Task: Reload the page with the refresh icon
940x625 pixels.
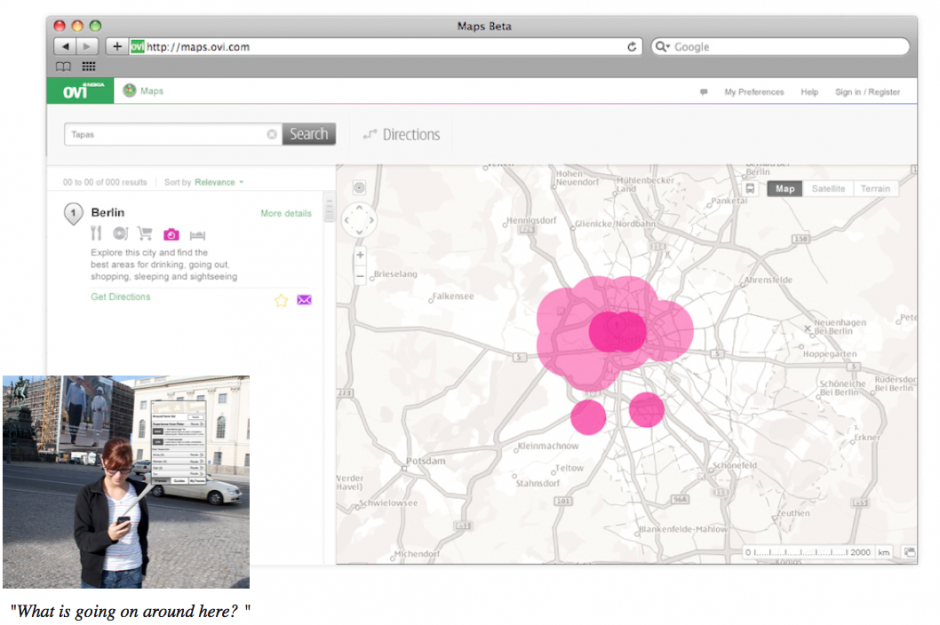Action: (632, 46)
